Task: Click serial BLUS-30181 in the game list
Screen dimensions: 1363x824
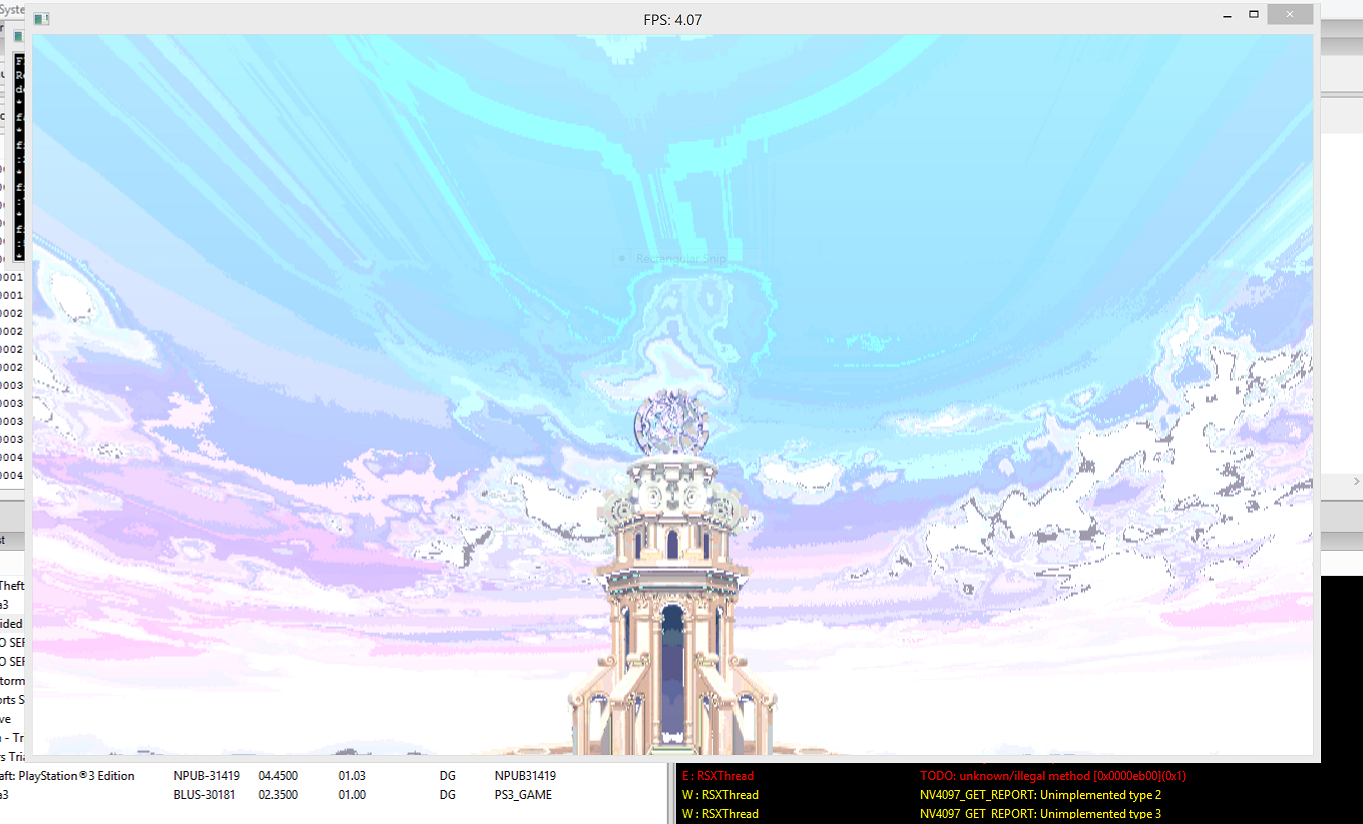Action: [205, 794]
